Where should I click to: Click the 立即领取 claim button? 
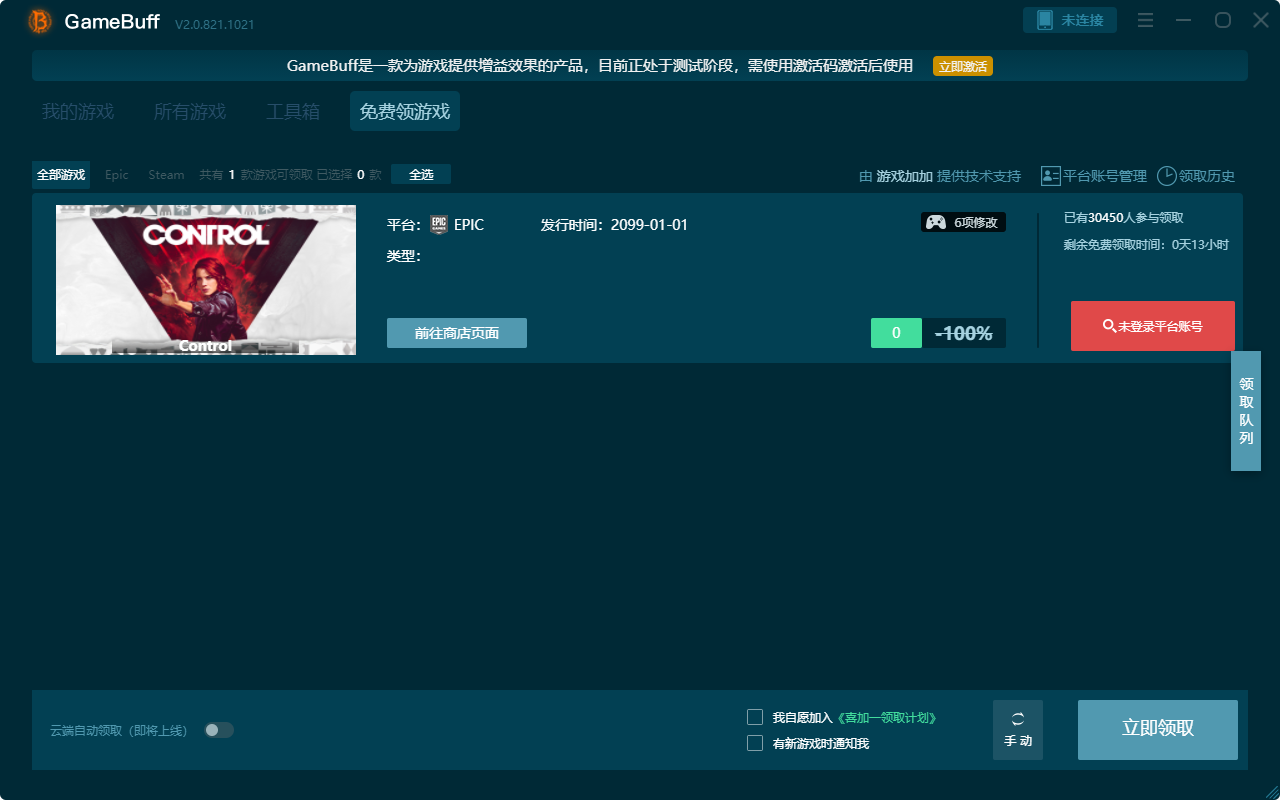[x=1157, y=730]
